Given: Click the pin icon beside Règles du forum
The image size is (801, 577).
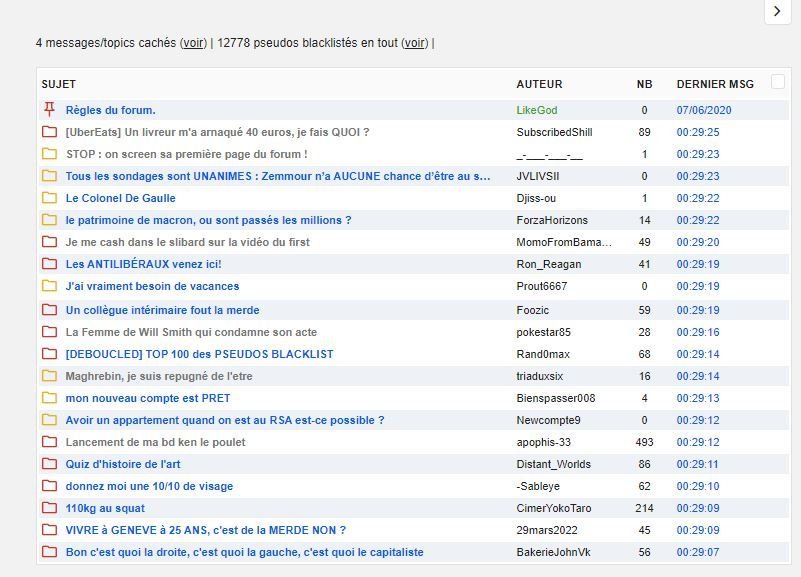Looking at the screenshot, I should 49,110.
